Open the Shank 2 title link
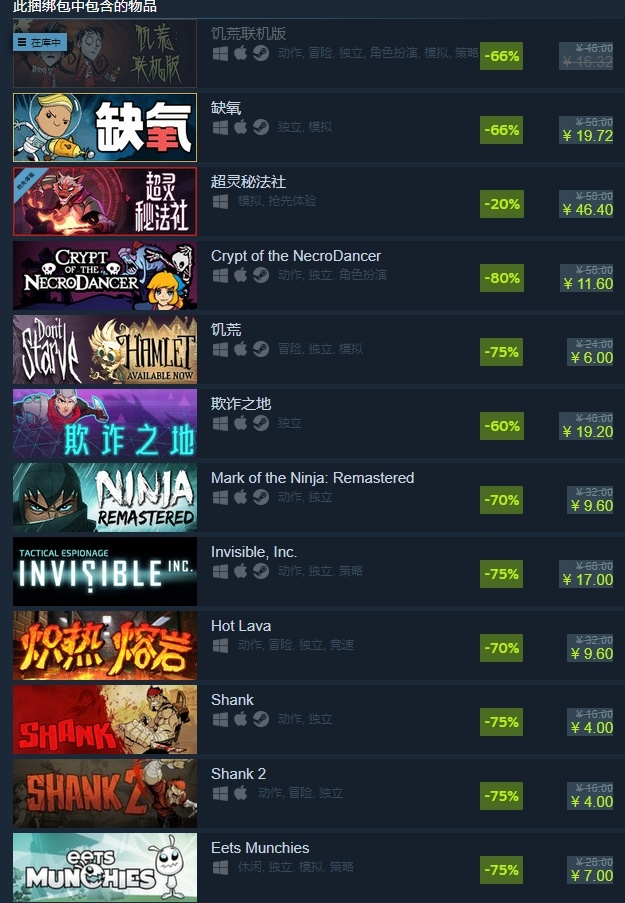The height and width of the screenshot is (903, 625). click(x=238, y=773)
